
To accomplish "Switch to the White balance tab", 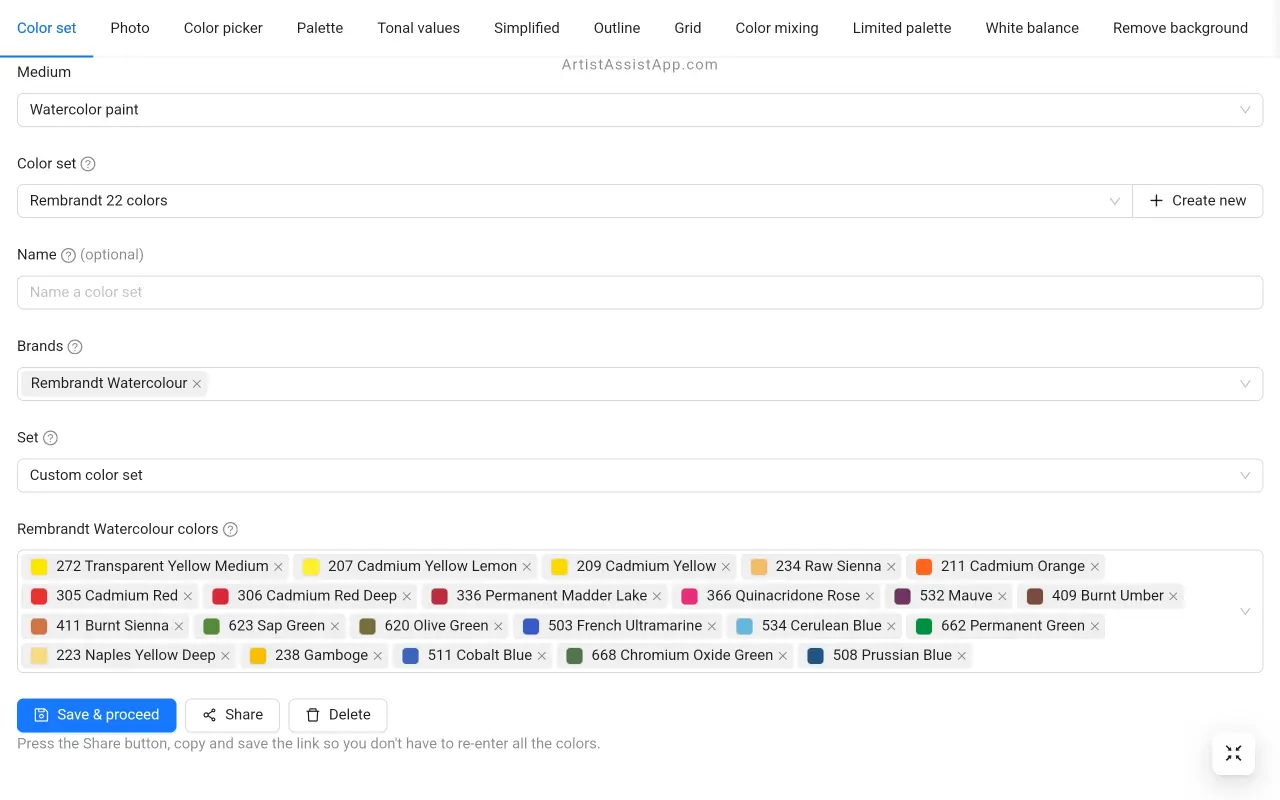I will click(1032, 28).
